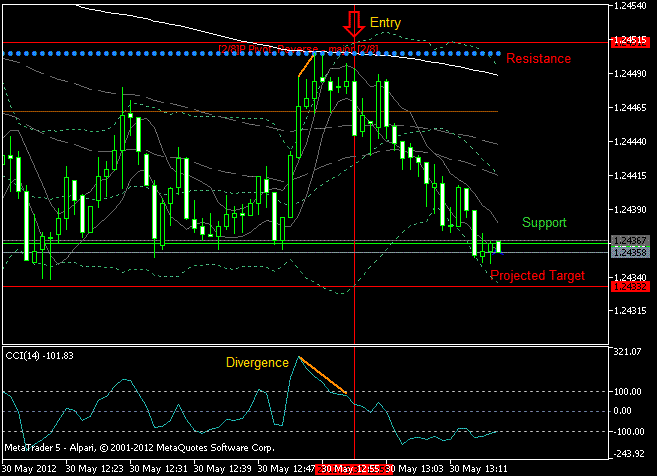Click the 'Projected Target' label

(x=537, y=276)
